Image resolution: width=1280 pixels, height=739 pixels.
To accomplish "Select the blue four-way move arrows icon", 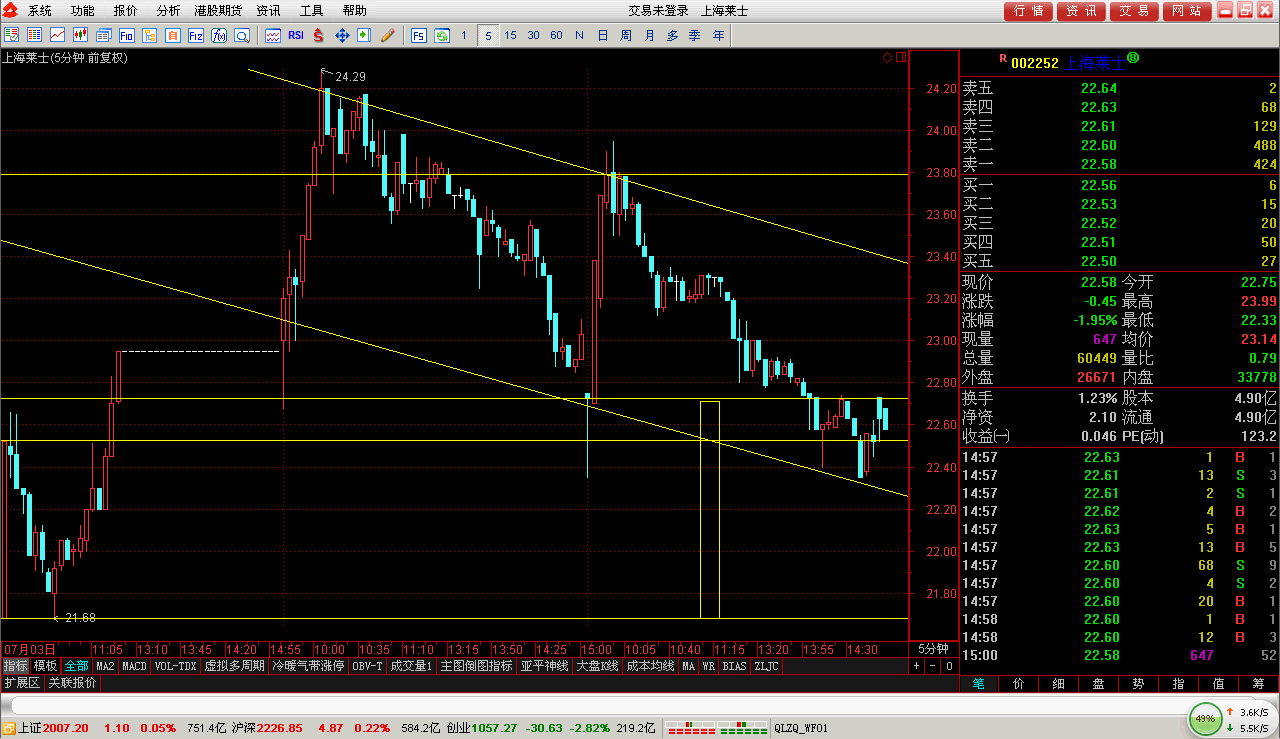I will pyautogui.click(x=341, y=35).
